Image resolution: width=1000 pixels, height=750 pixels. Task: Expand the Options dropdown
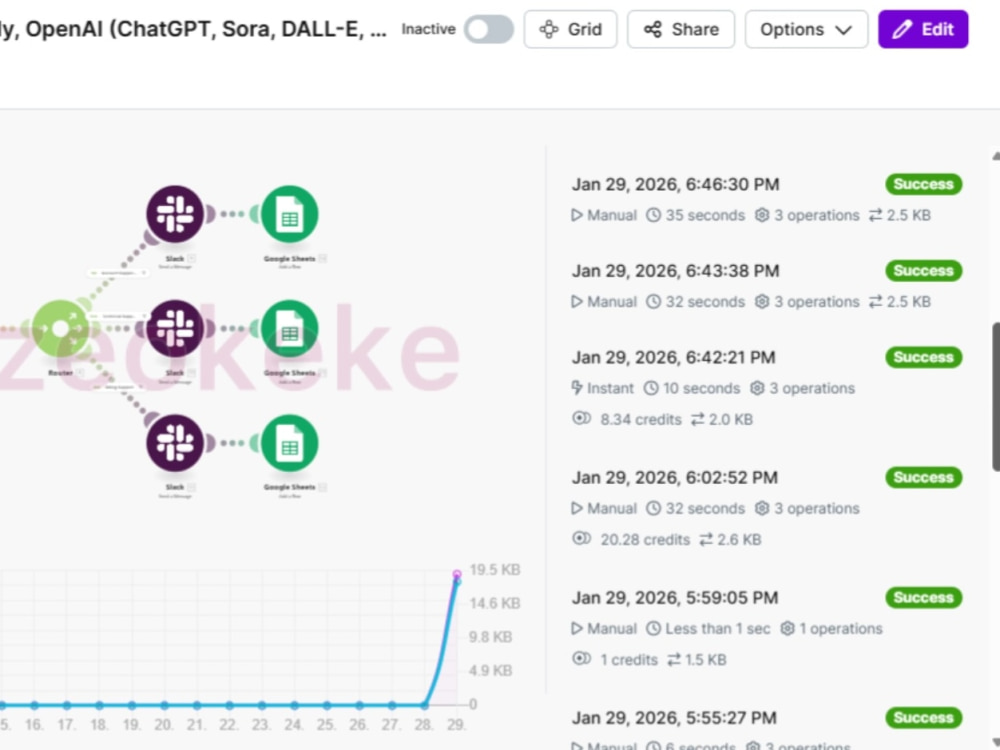806,29
